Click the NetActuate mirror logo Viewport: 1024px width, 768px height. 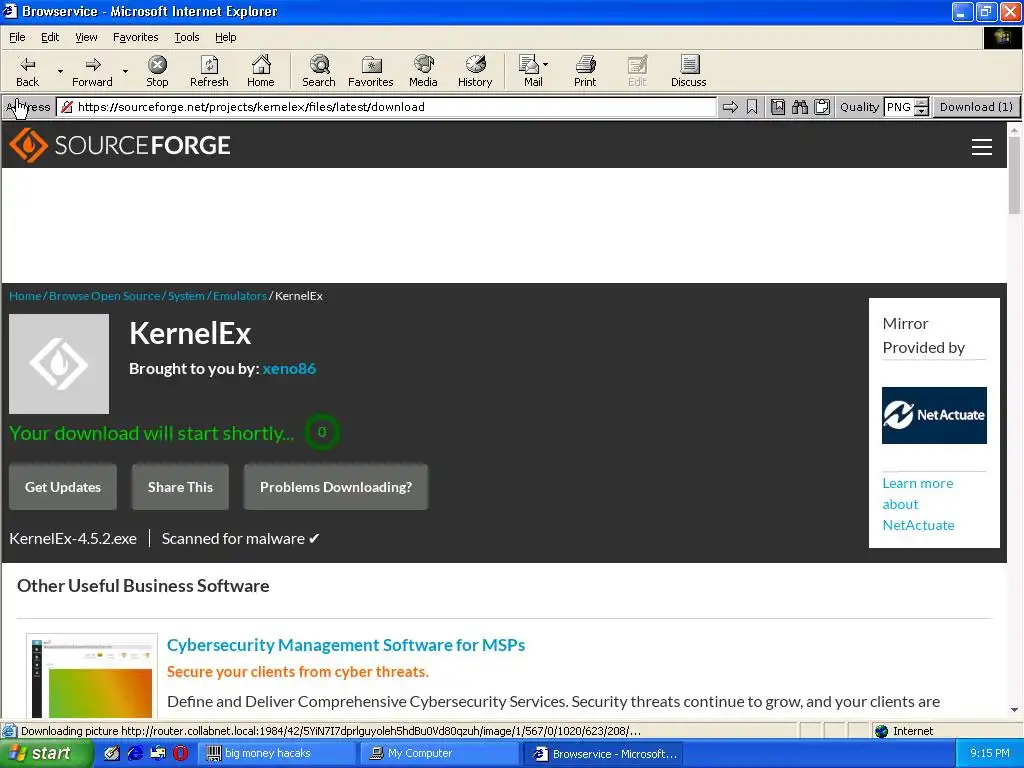[934, 415]
